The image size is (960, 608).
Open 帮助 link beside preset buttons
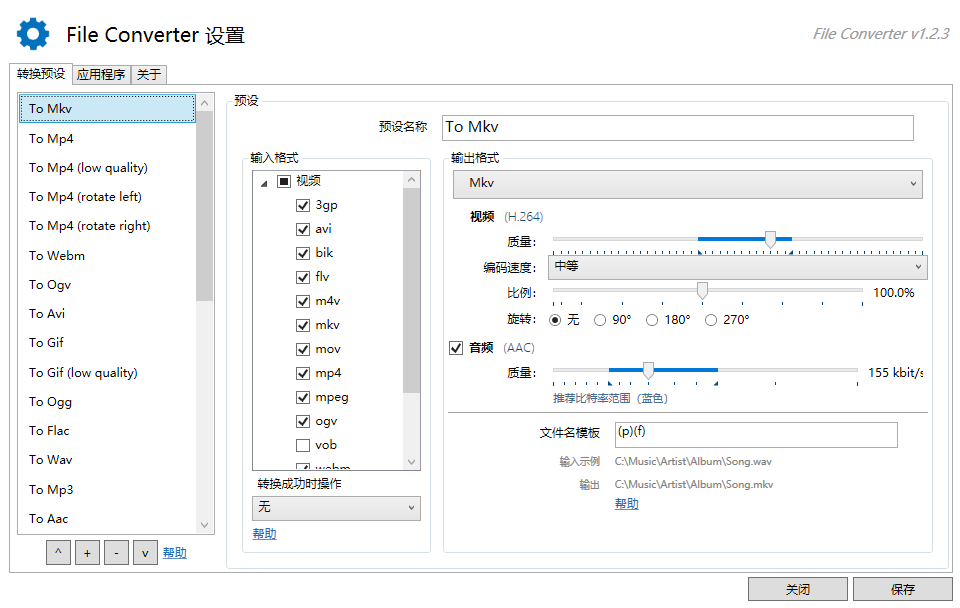click(174, 552)
